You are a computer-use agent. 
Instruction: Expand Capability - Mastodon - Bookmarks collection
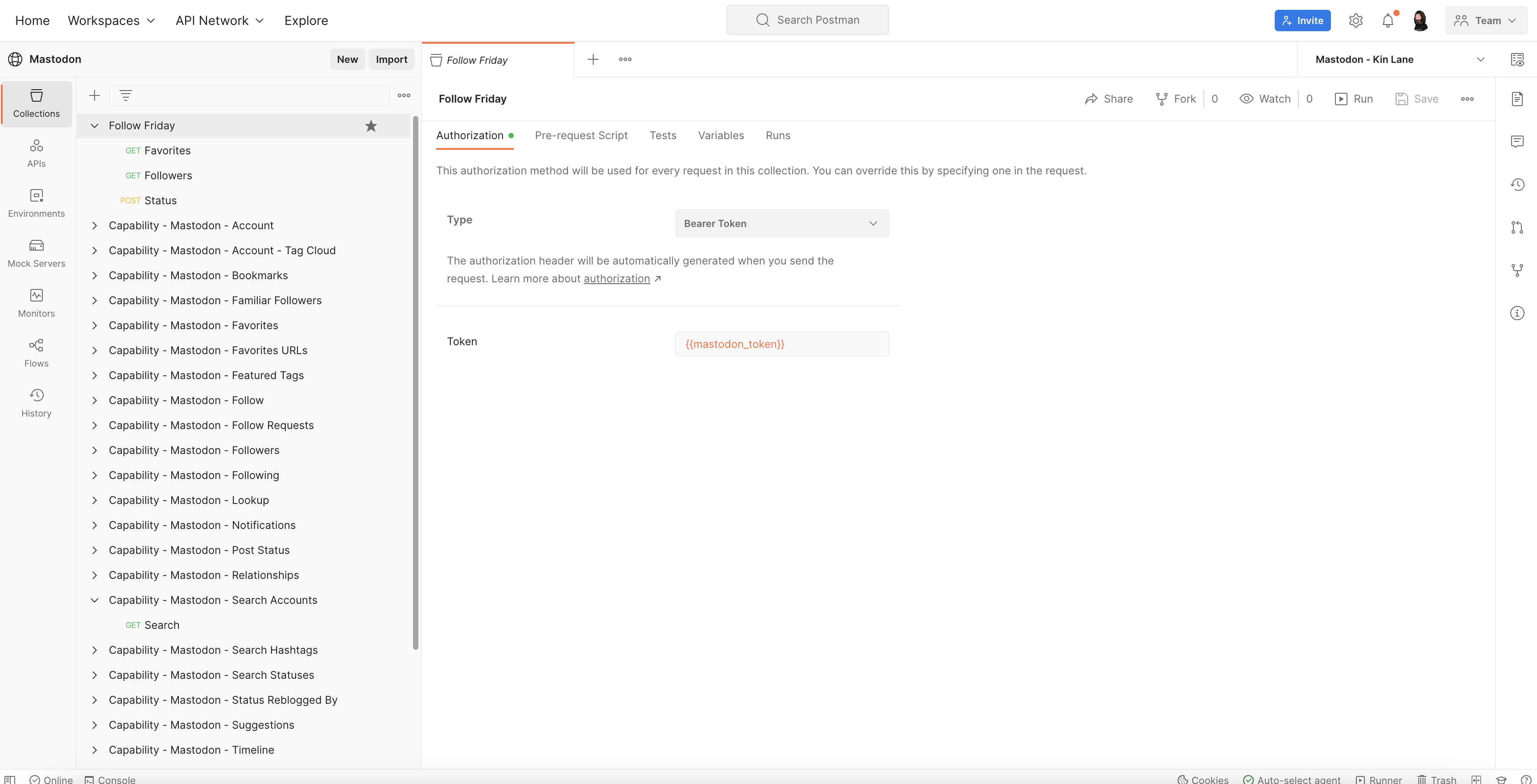coord(94,276)
